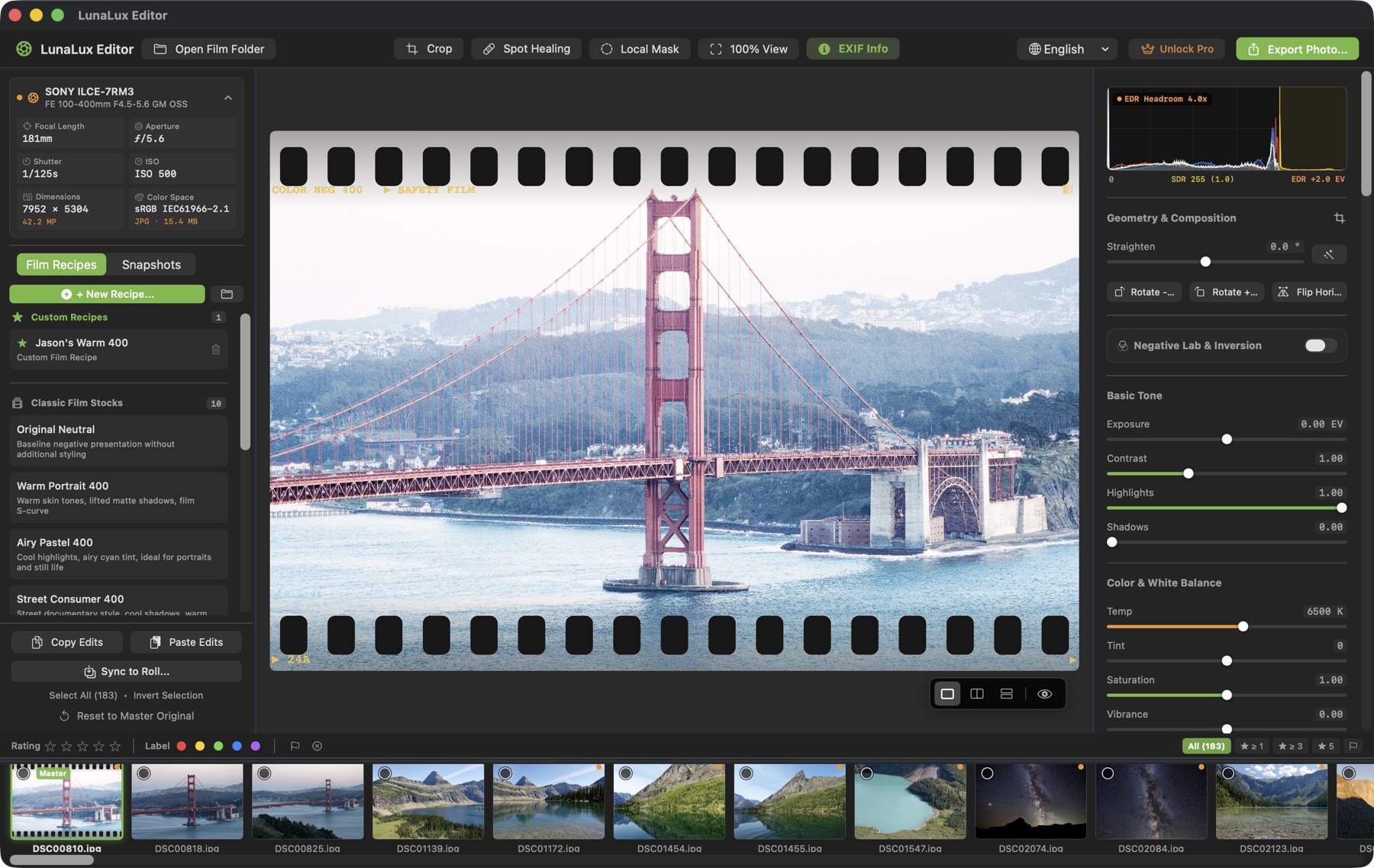Viewport: 1374px width, 868px height.
Task: Click the flag filter icon beside ★ 5
Action: point(1353,746)
